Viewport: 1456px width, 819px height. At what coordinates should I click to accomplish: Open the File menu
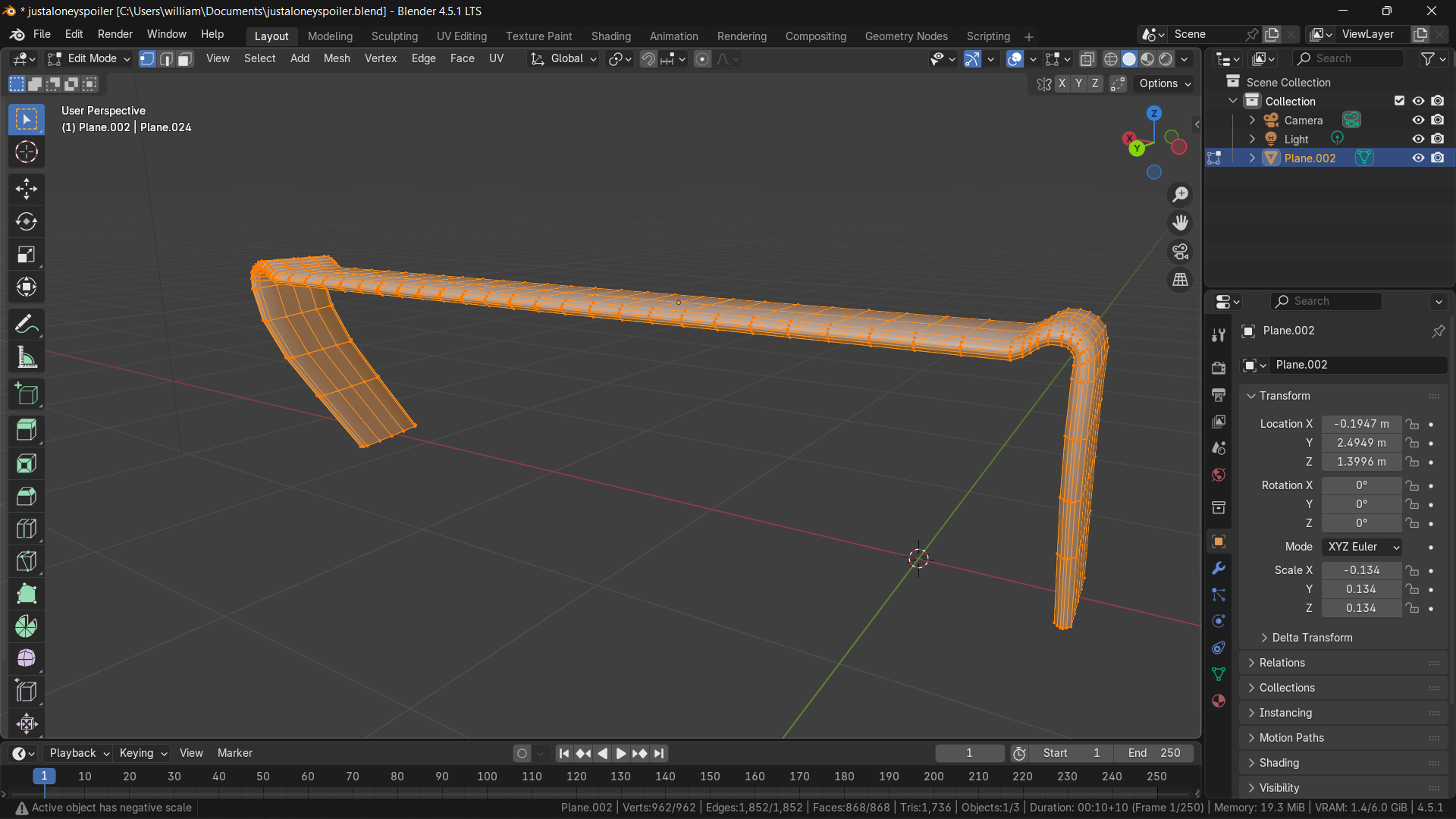tap(42, 35)
